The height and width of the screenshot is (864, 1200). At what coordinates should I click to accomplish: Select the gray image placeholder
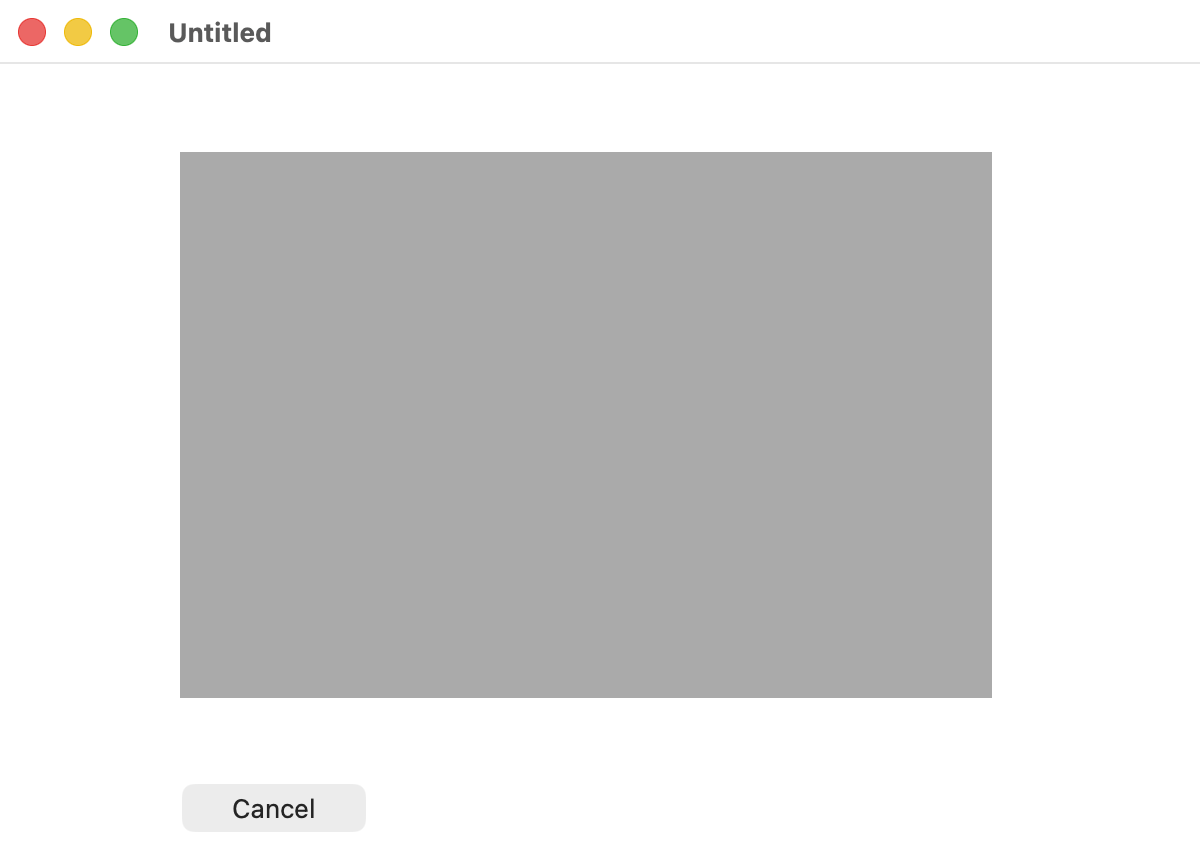(586, 425)
